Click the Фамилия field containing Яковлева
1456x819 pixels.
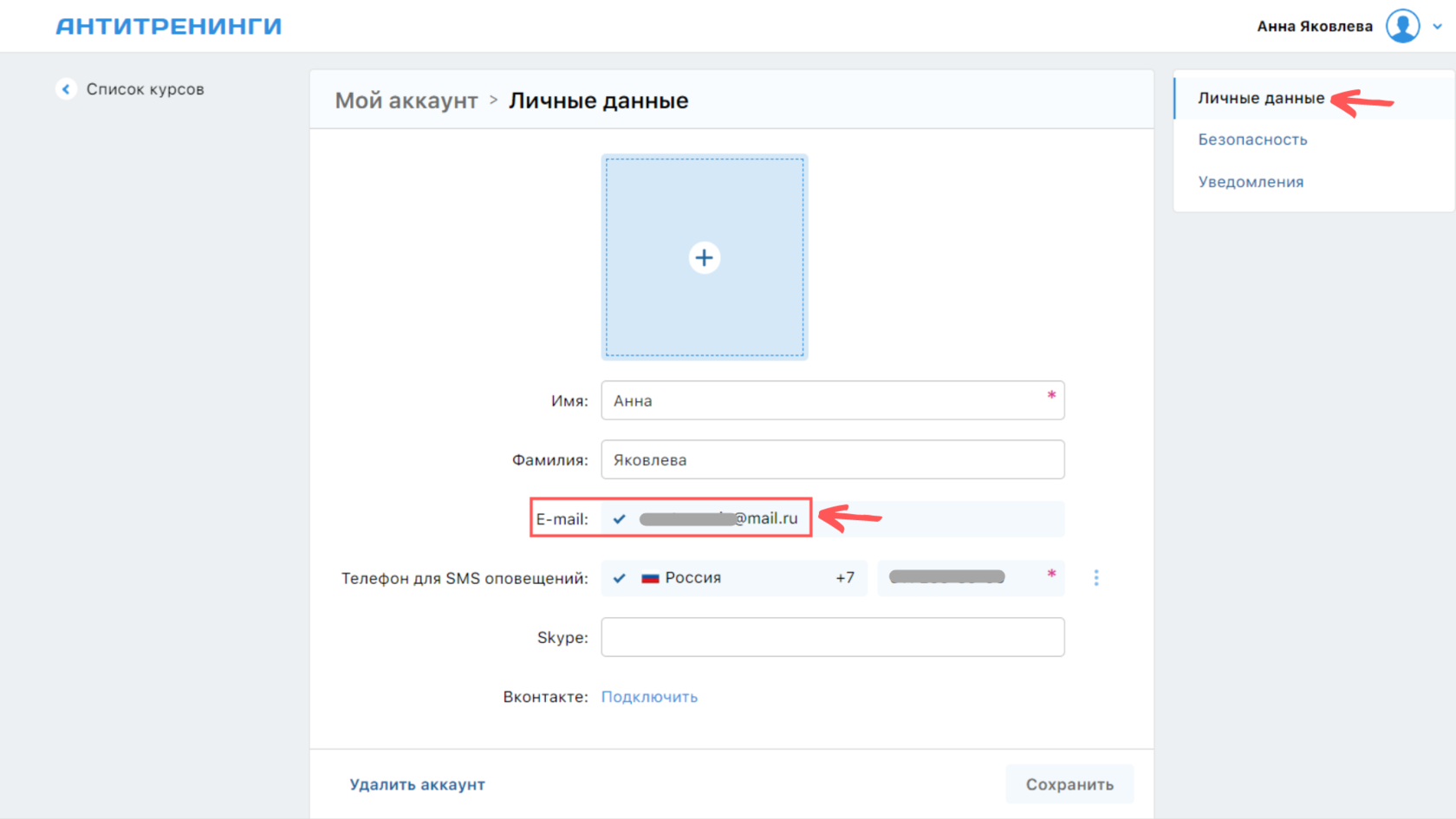click(x=832, y=459)
